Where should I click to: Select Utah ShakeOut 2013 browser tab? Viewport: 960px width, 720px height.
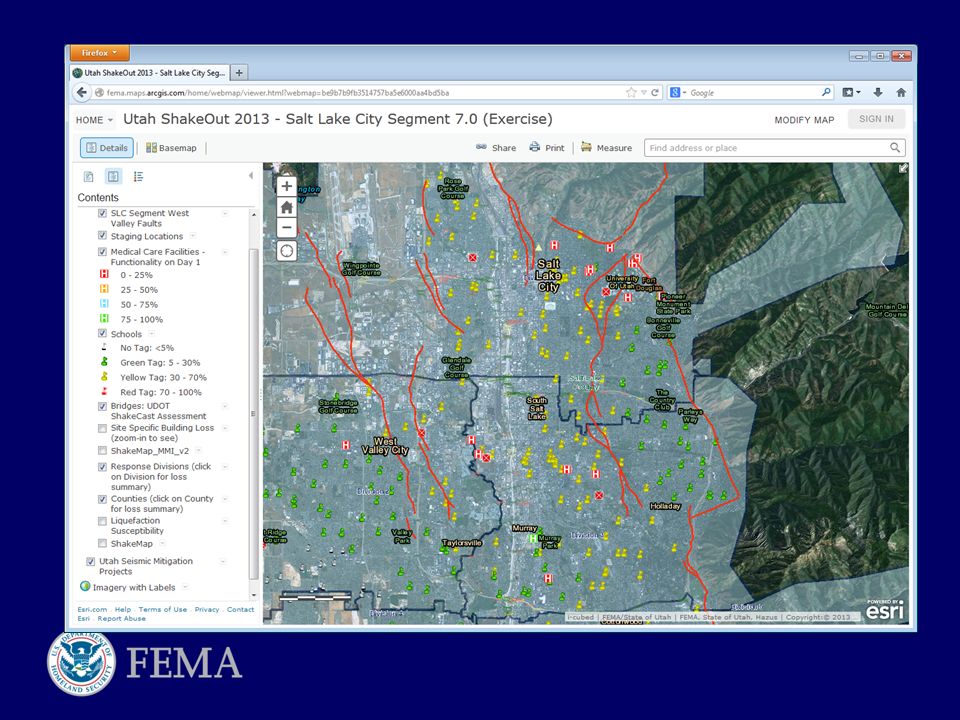[x=149, y=72]
